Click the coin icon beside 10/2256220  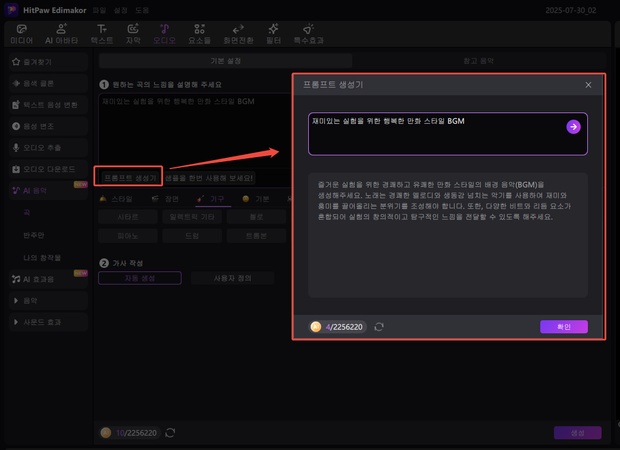106,433
